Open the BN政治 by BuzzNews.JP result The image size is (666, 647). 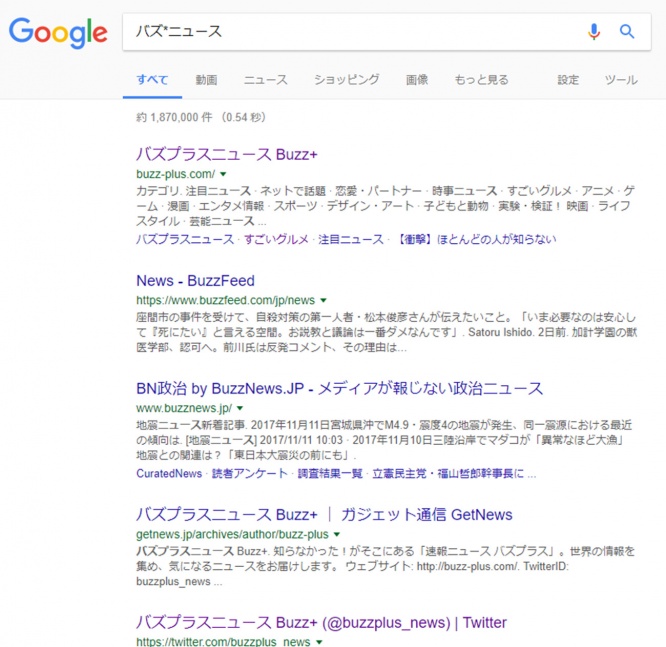339,389
